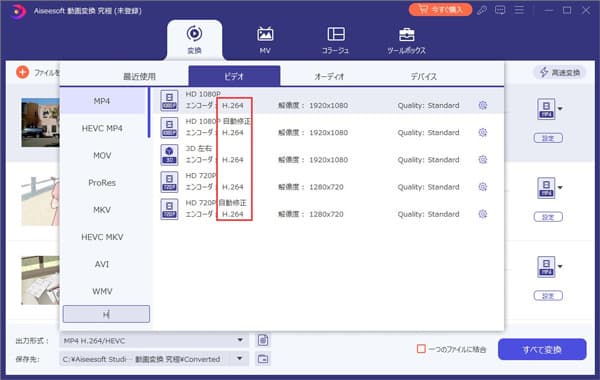
Task: Open the MV tab
Action: pos(265,40)
